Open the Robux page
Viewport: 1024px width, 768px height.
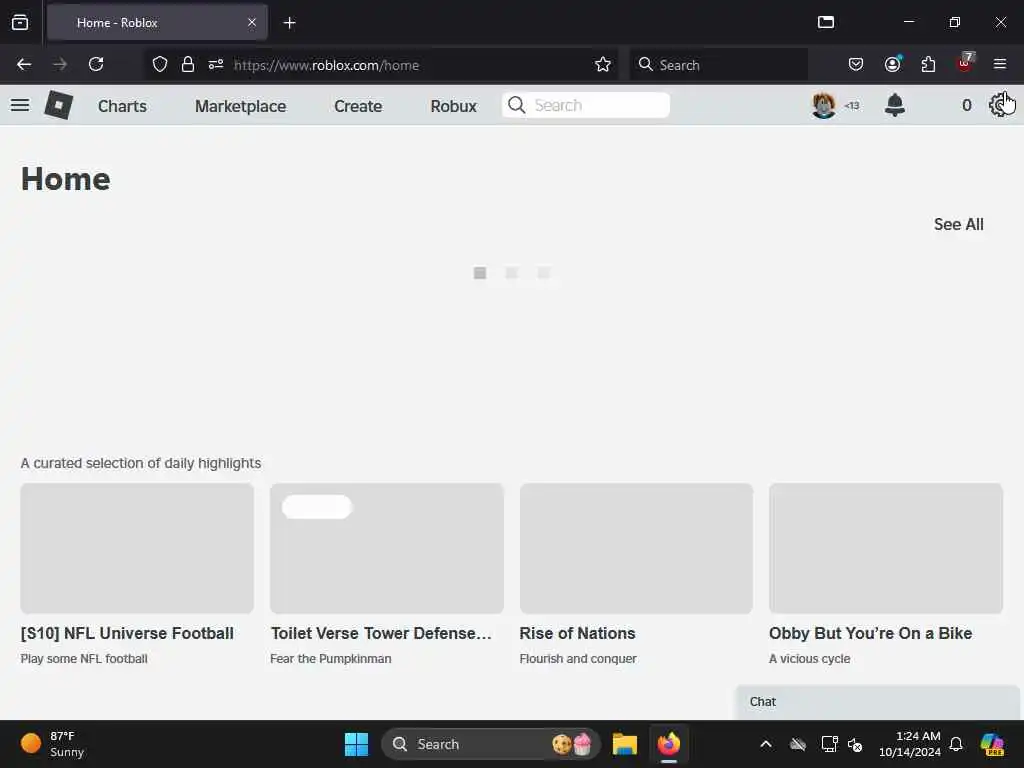453,106
